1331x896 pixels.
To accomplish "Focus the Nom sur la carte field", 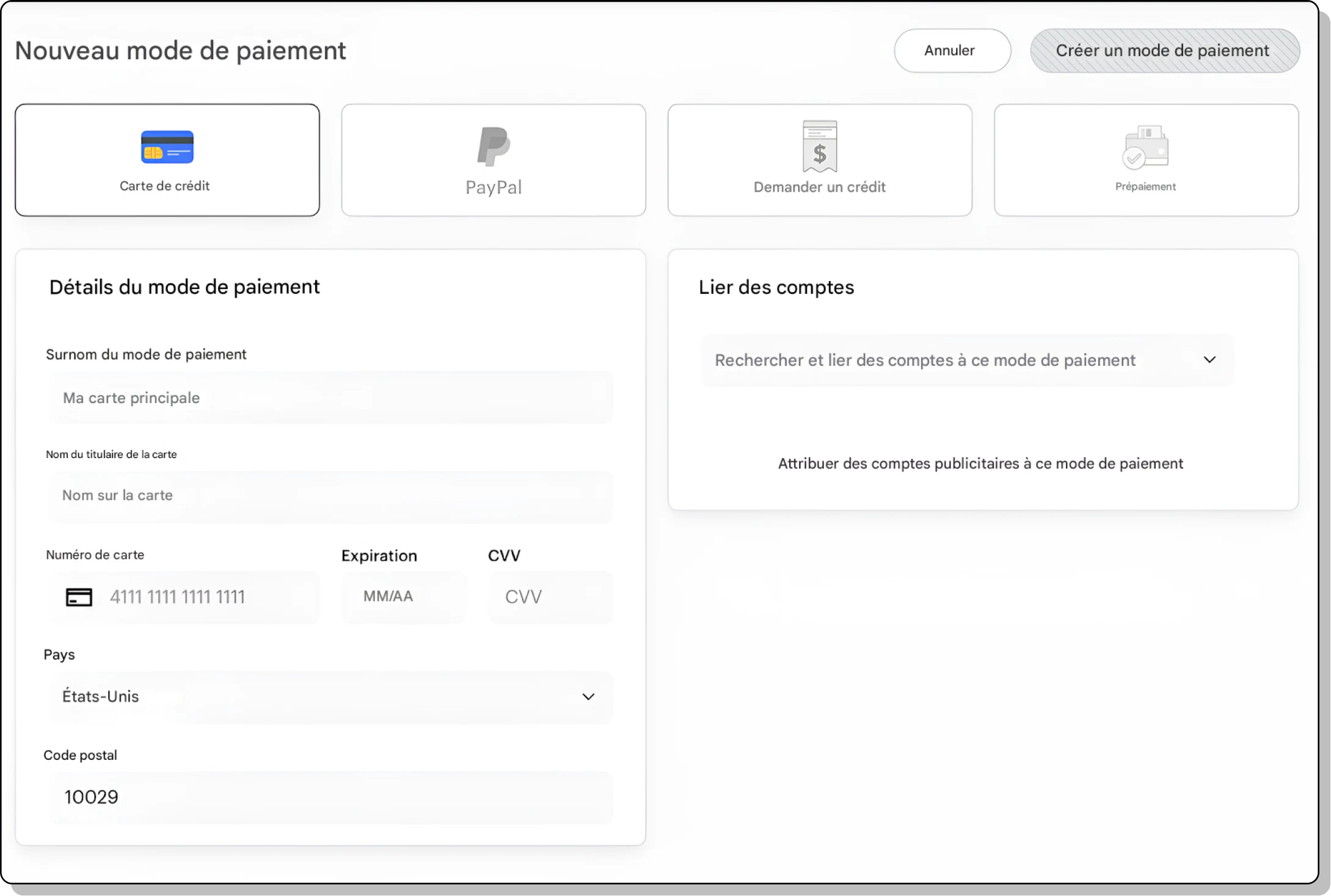I will coord(330,496).
